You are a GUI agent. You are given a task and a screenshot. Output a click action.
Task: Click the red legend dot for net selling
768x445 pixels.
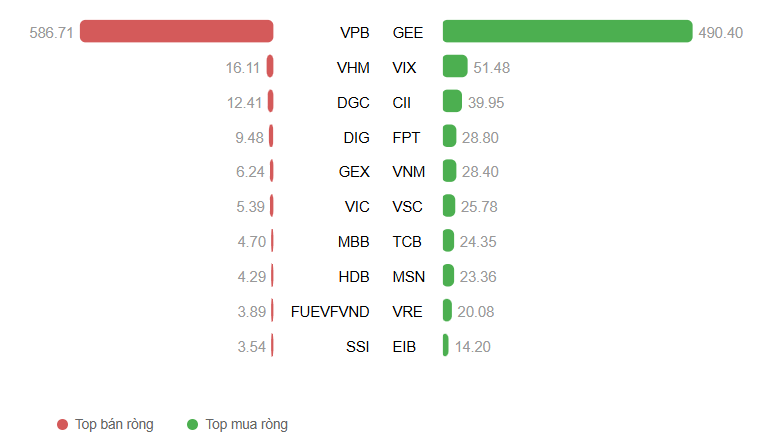coord(63,424)
